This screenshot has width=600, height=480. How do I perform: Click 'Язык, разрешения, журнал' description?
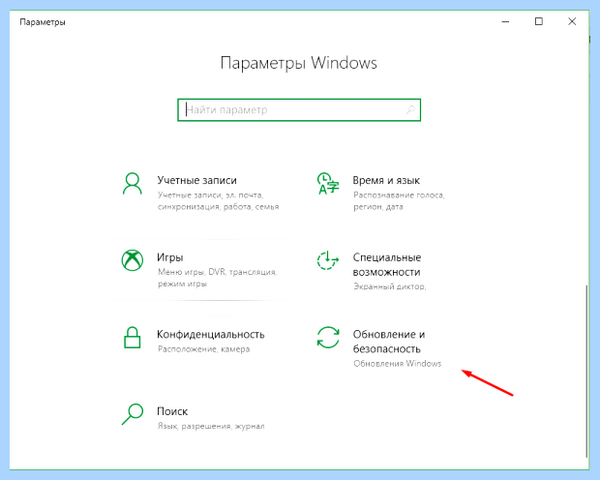211,426
